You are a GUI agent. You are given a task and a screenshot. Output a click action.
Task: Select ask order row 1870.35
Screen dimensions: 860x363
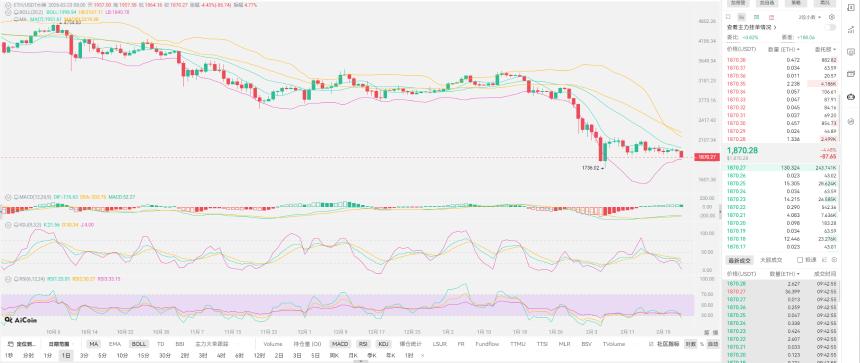point(782,84)
